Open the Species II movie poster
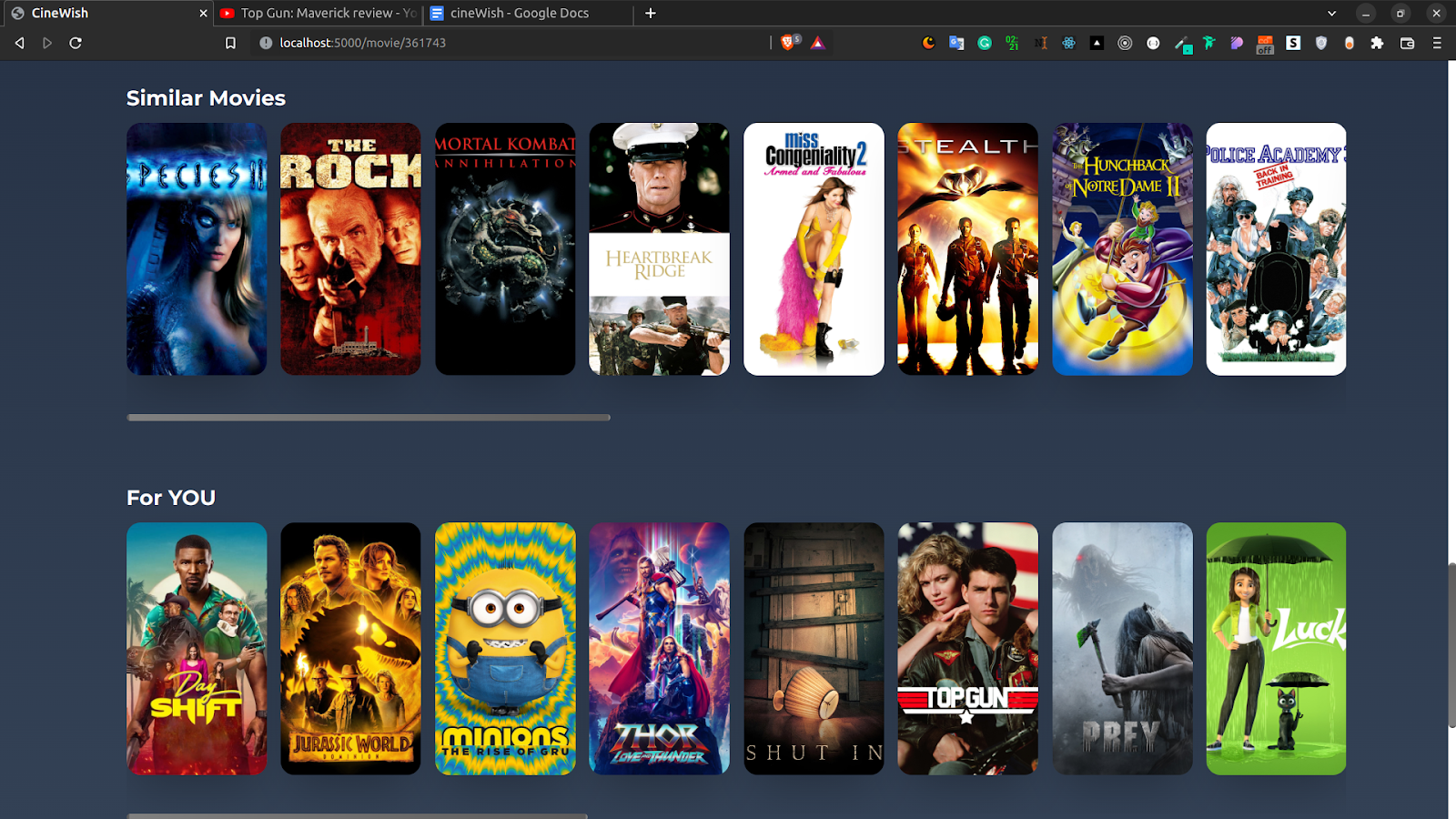The width and height of the screenshot is (1456, 819). click(197, 249)
